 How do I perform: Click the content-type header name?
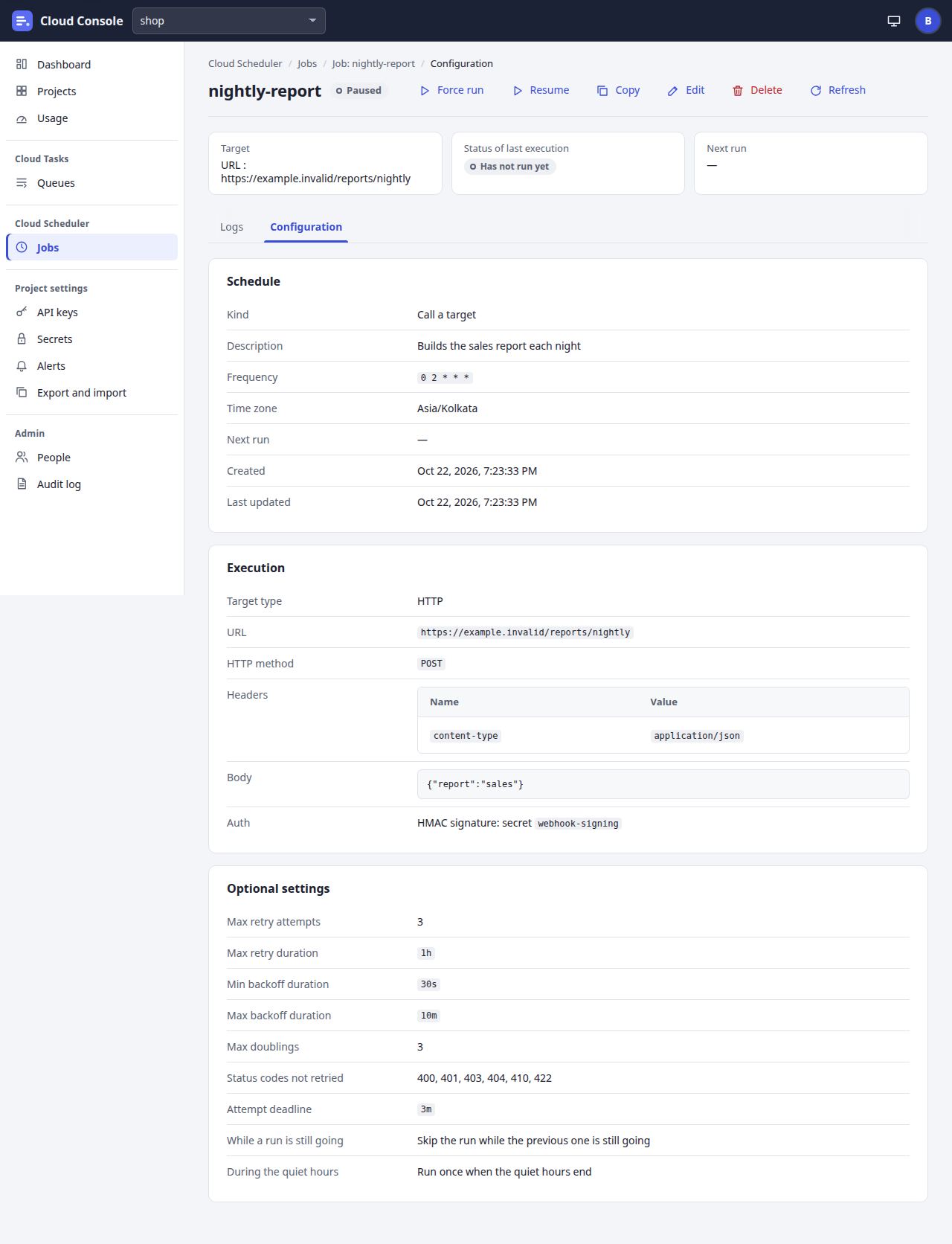point(466,736)
